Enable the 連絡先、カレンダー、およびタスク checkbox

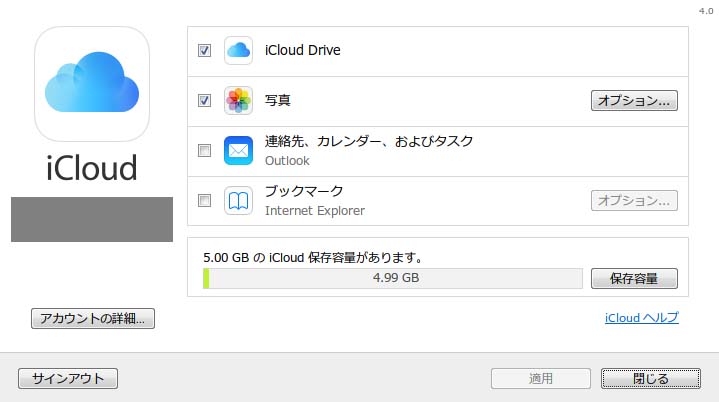pos(205,150)
